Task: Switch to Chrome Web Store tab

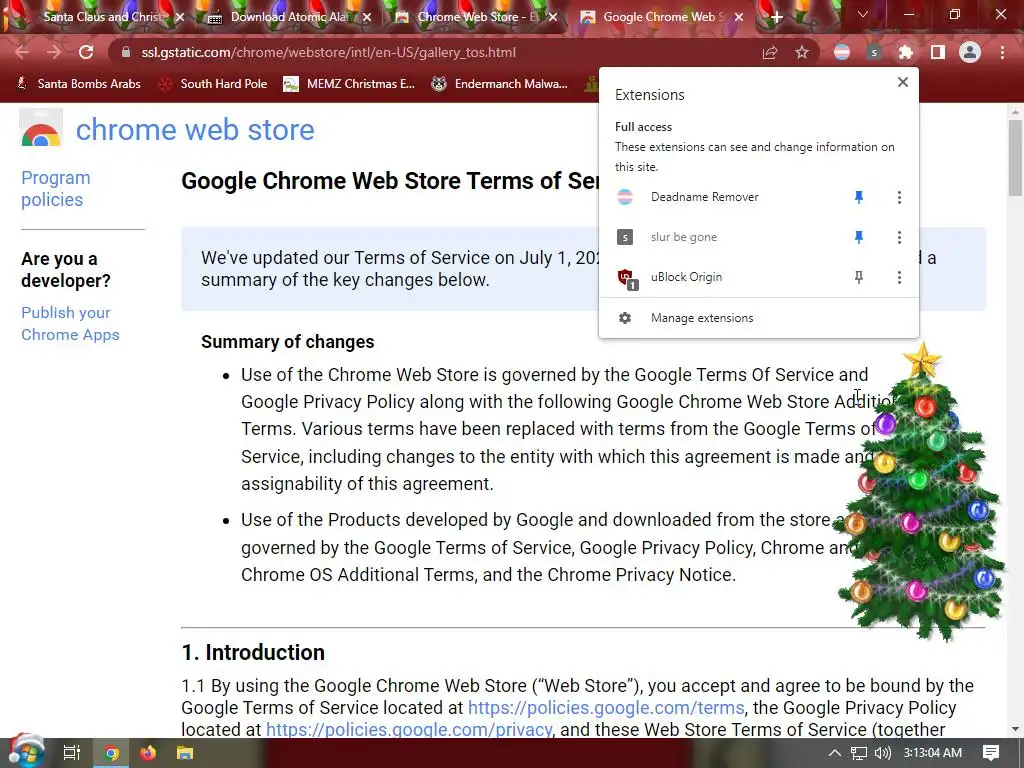Action: 475,17
